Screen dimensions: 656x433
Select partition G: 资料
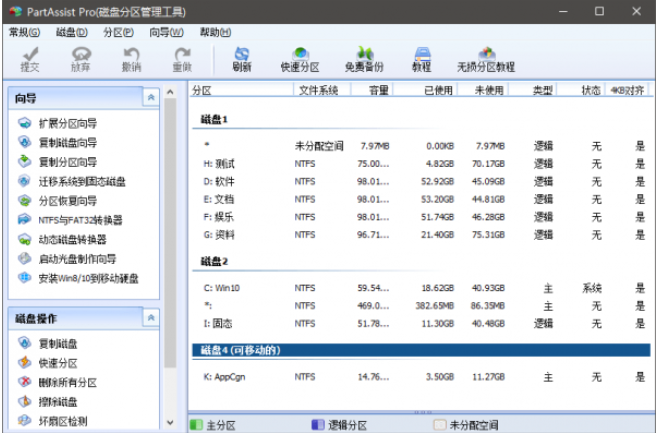[421, 235]
